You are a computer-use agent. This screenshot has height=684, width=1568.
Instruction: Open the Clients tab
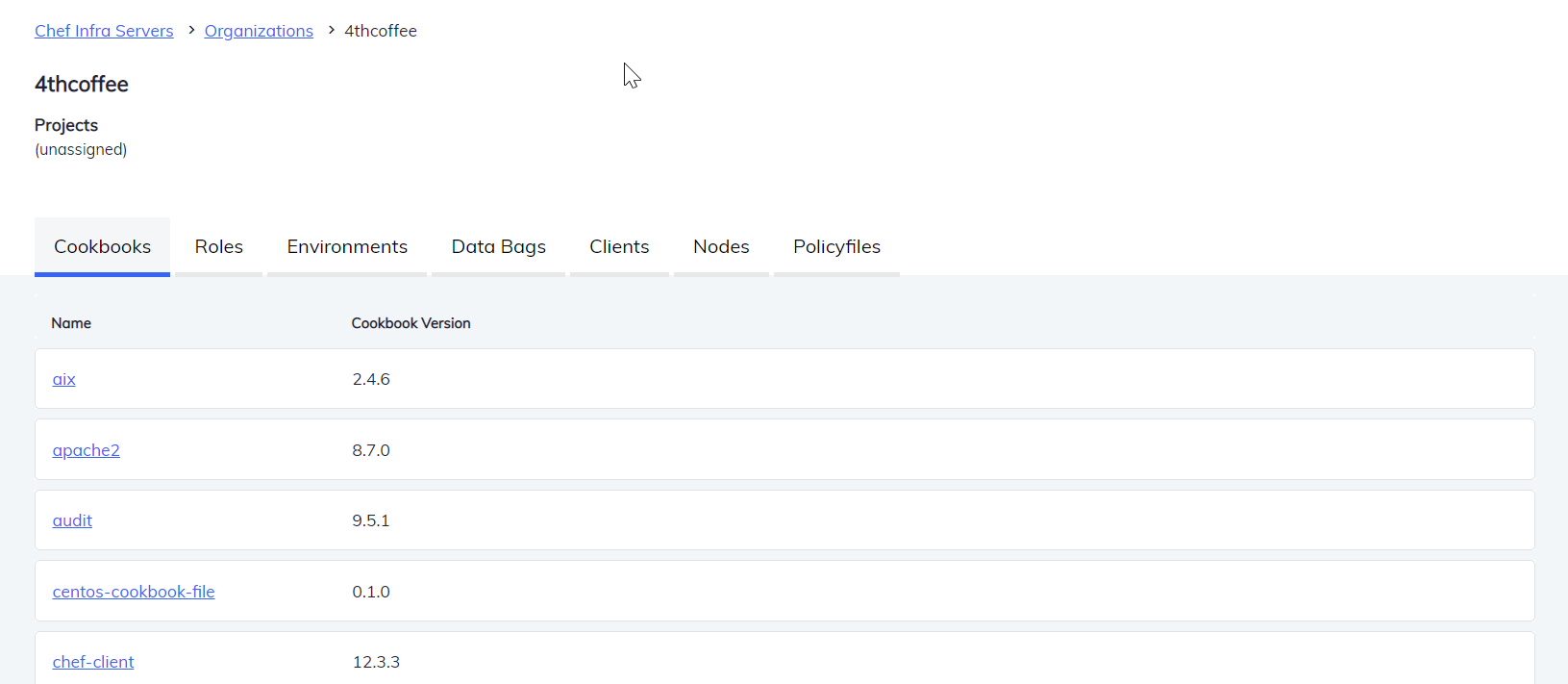coord(619,246)
